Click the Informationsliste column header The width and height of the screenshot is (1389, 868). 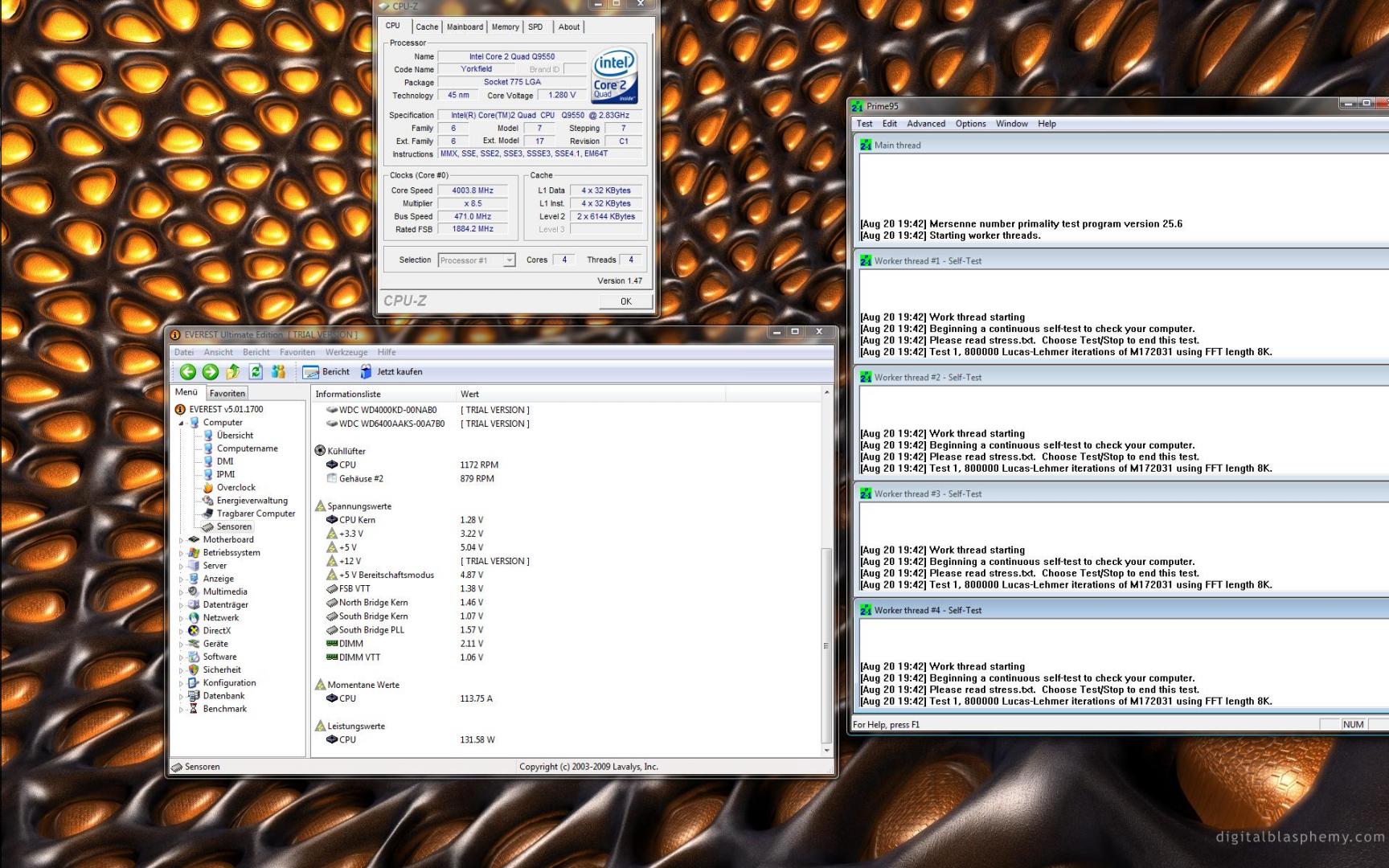pyautogui.click(x=383, y=394)
